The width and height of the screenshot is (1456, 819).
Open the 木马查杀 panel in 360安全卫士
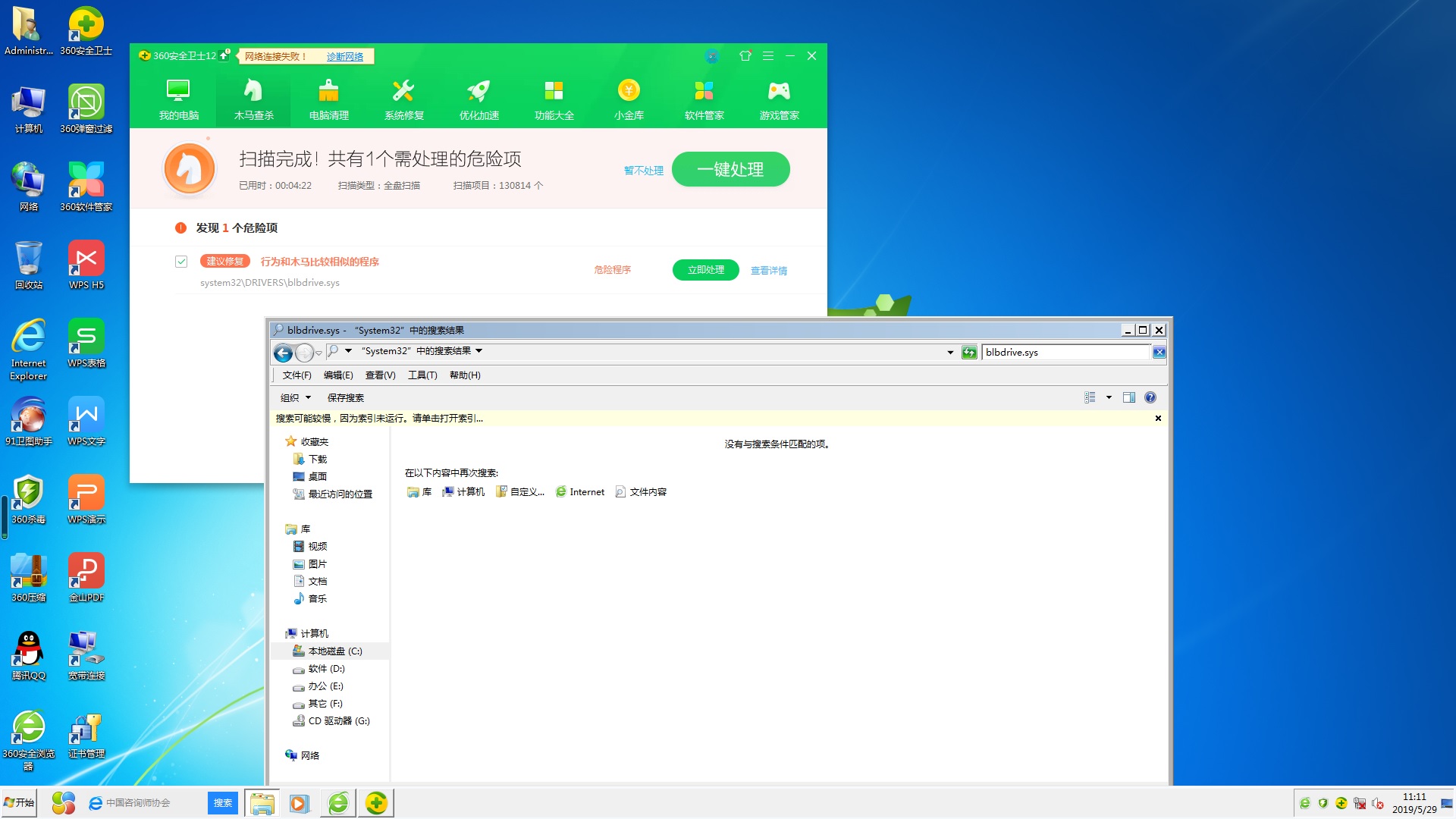click(x=253, y=99)
